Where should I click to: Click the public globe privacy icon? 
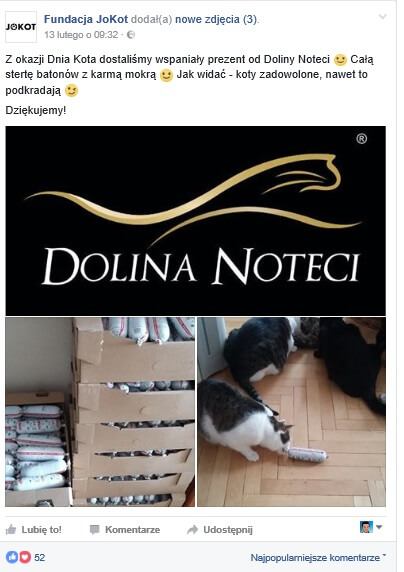pyautogui.click(x=131, y=35)
